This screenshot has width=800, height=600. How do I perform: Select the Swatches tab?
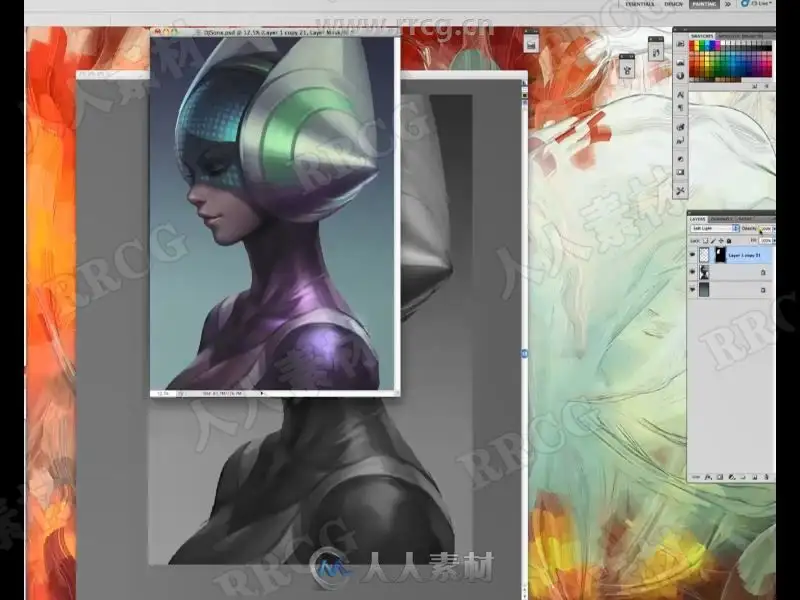702,36
